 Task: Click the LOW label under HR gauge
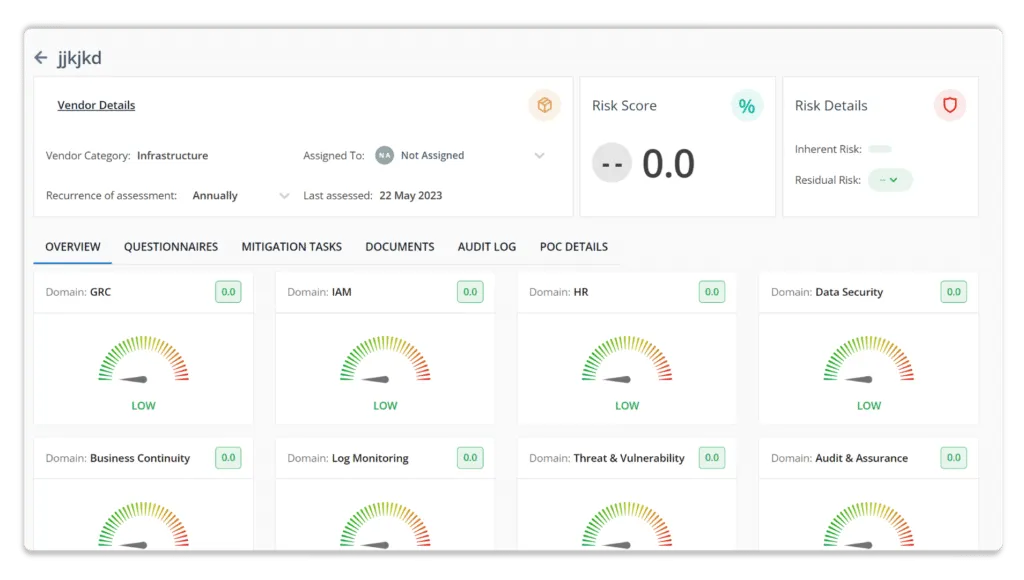tap(627, 406)
